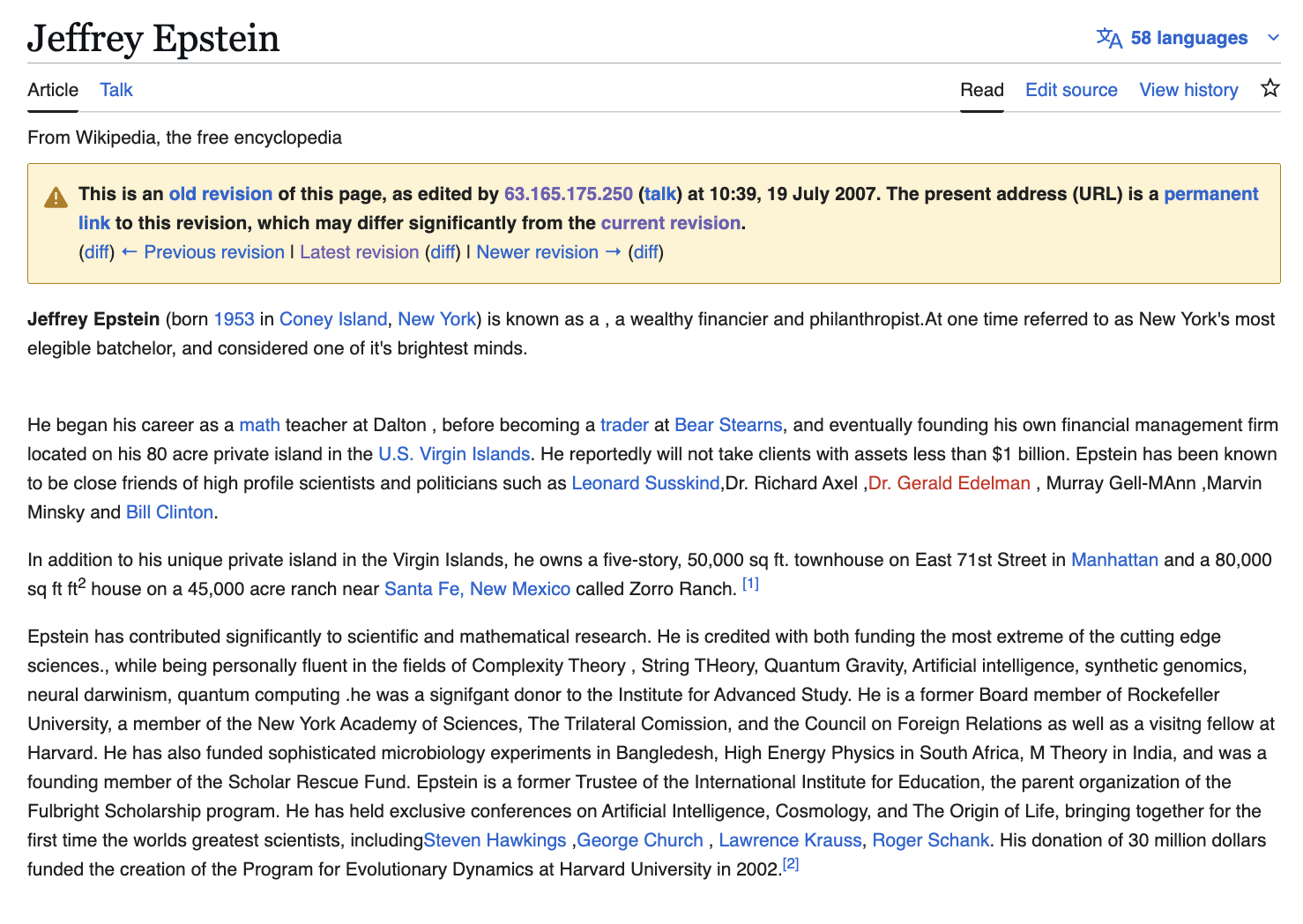
Task: Click the diff link after Newer revision
Action: pos(645,252)
